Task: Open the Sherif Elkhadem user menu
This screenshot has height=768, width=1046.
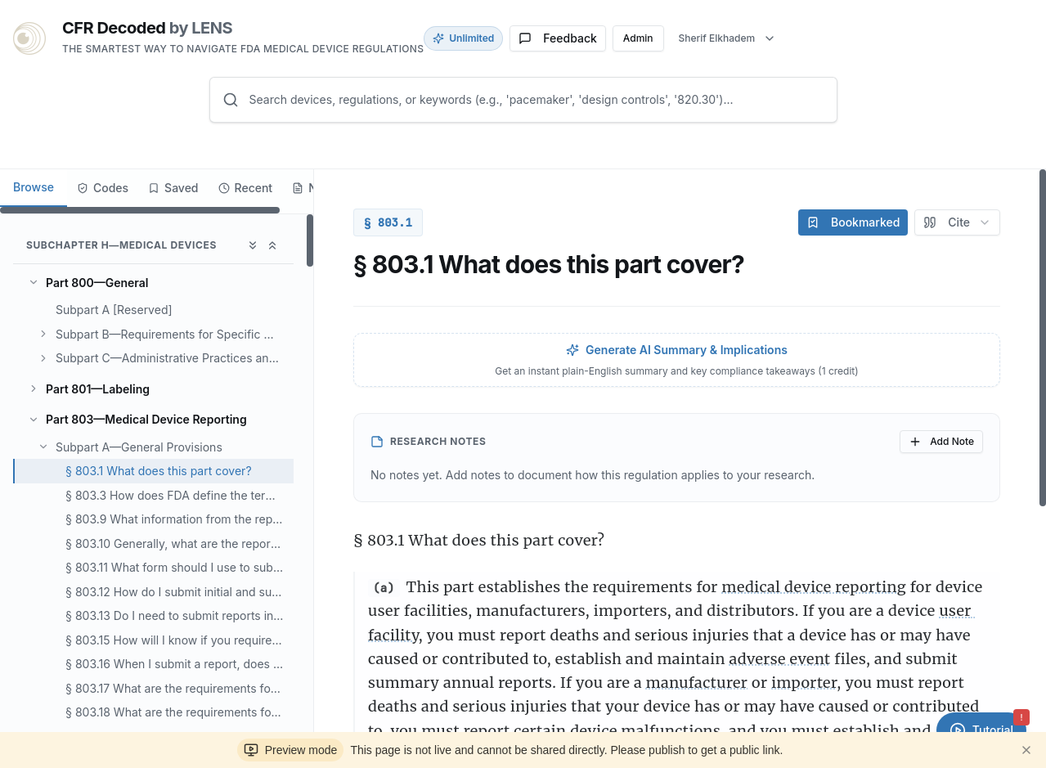Action: [726, 38]
